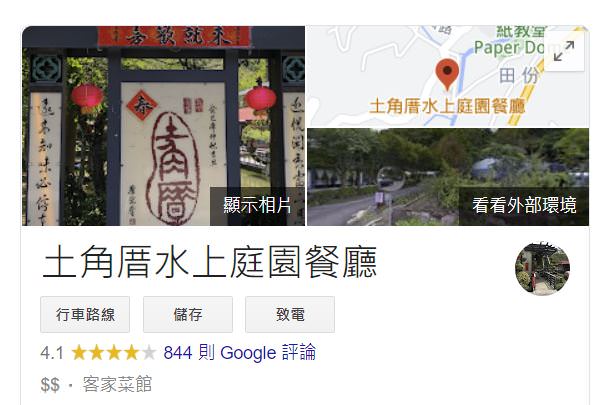Image resolution: width=601 pixels, height=405 pixels.
Task: Click the Paper Dome label on map
Action: coord(509,48)
